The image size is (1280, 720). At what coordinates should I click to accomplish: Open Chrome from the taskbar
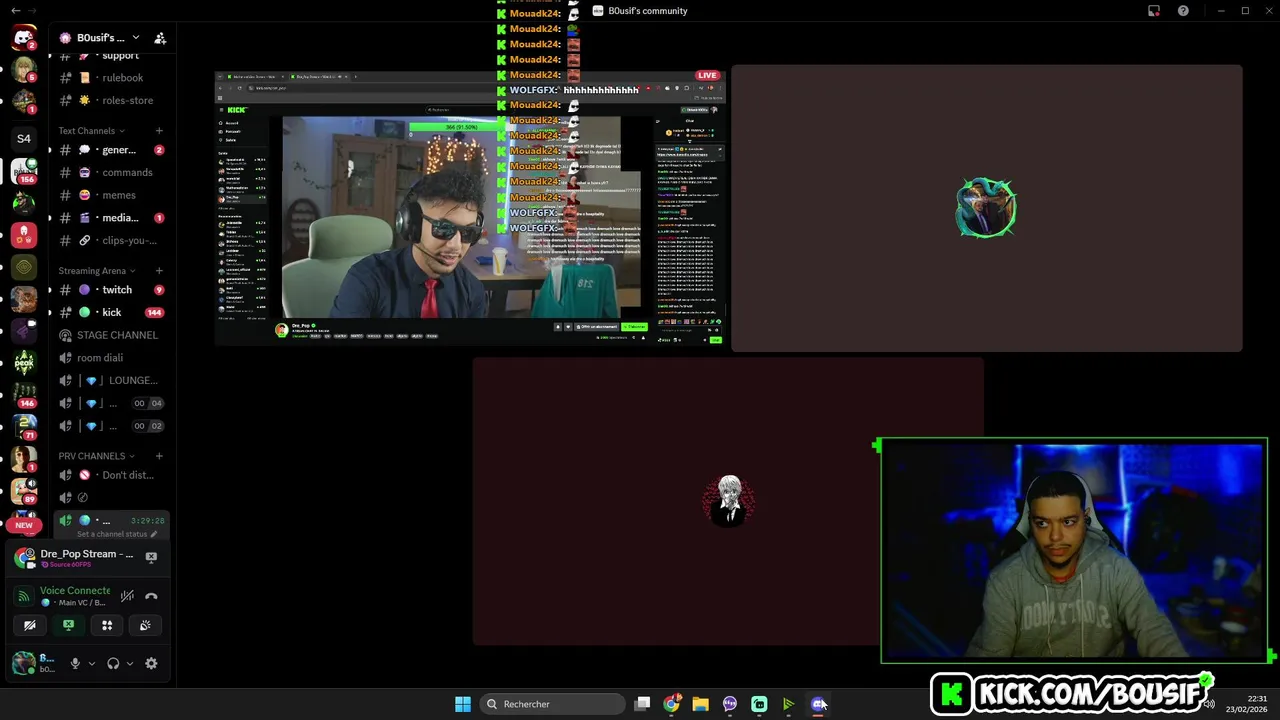tap(672, 704)
